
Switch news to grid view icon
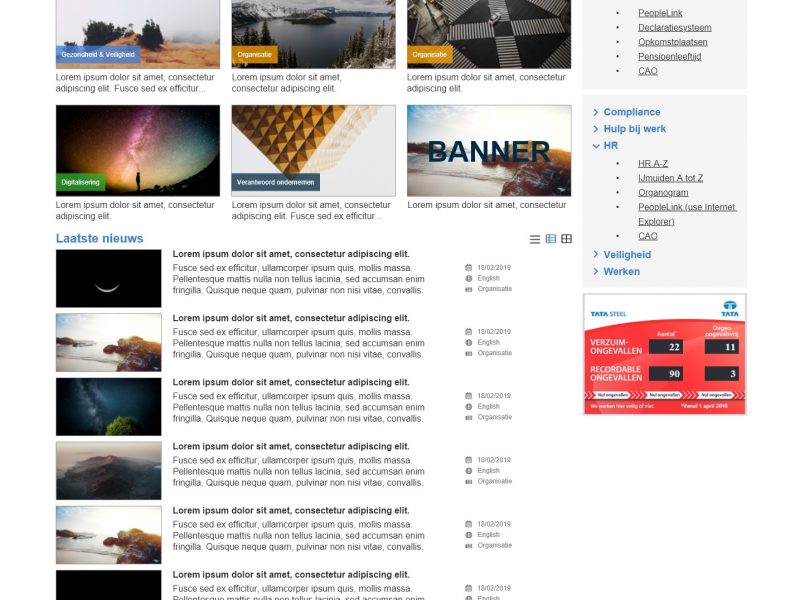(x=566, y=239)
